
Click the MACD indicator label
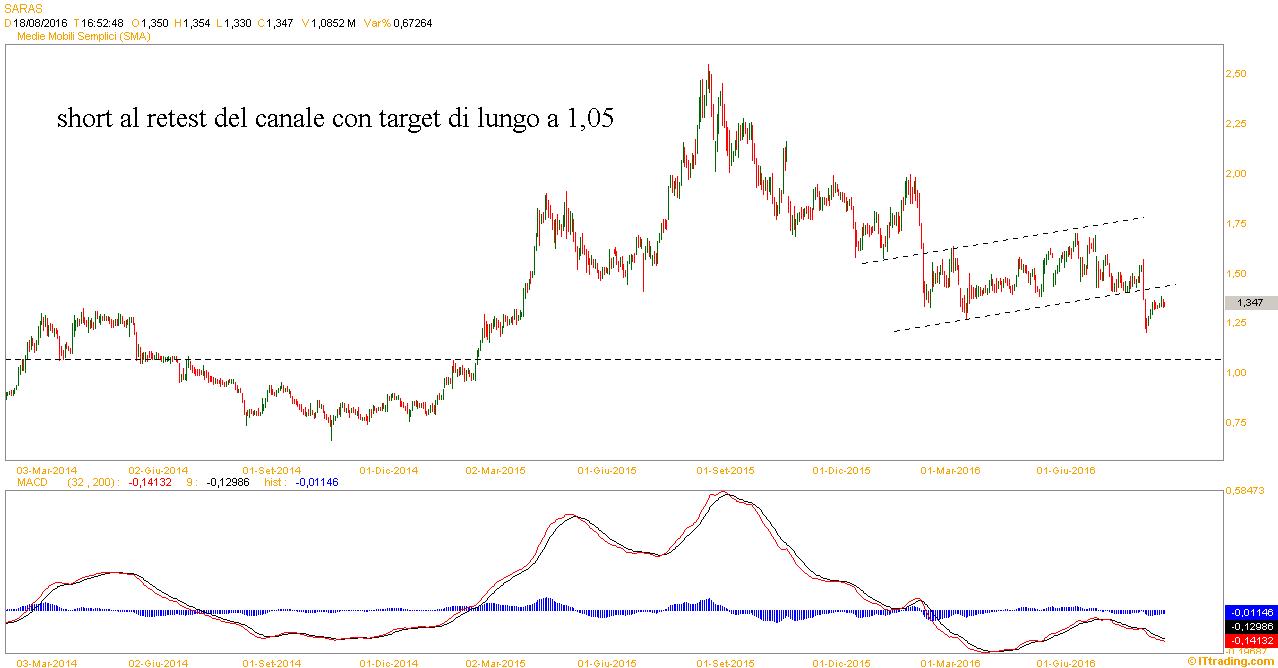34,481
